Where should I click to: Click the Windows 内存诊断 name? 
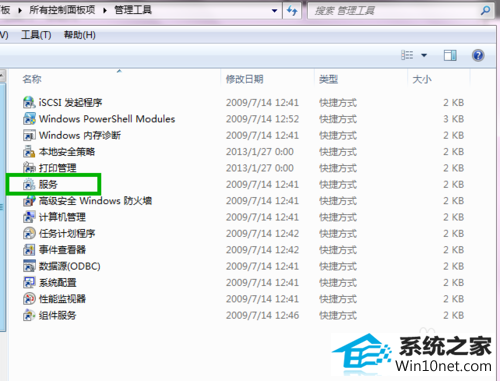point(80,135)
